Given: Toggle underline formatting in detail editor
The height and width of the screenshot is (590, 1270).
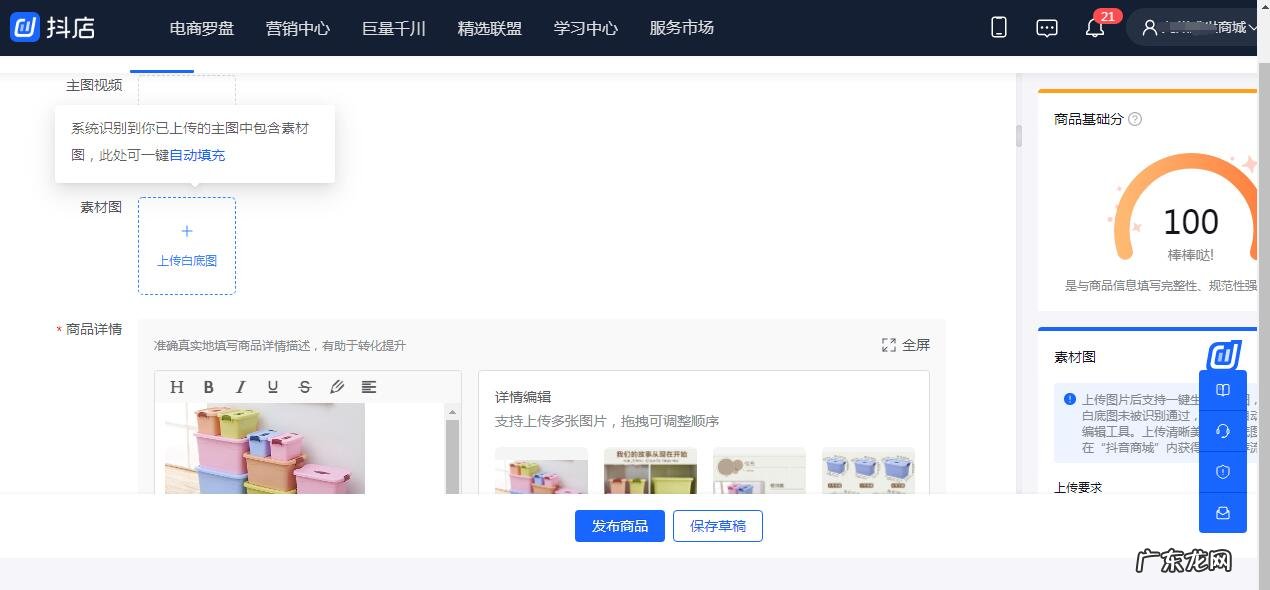Looking at the screenshot, I should (273, 387).
